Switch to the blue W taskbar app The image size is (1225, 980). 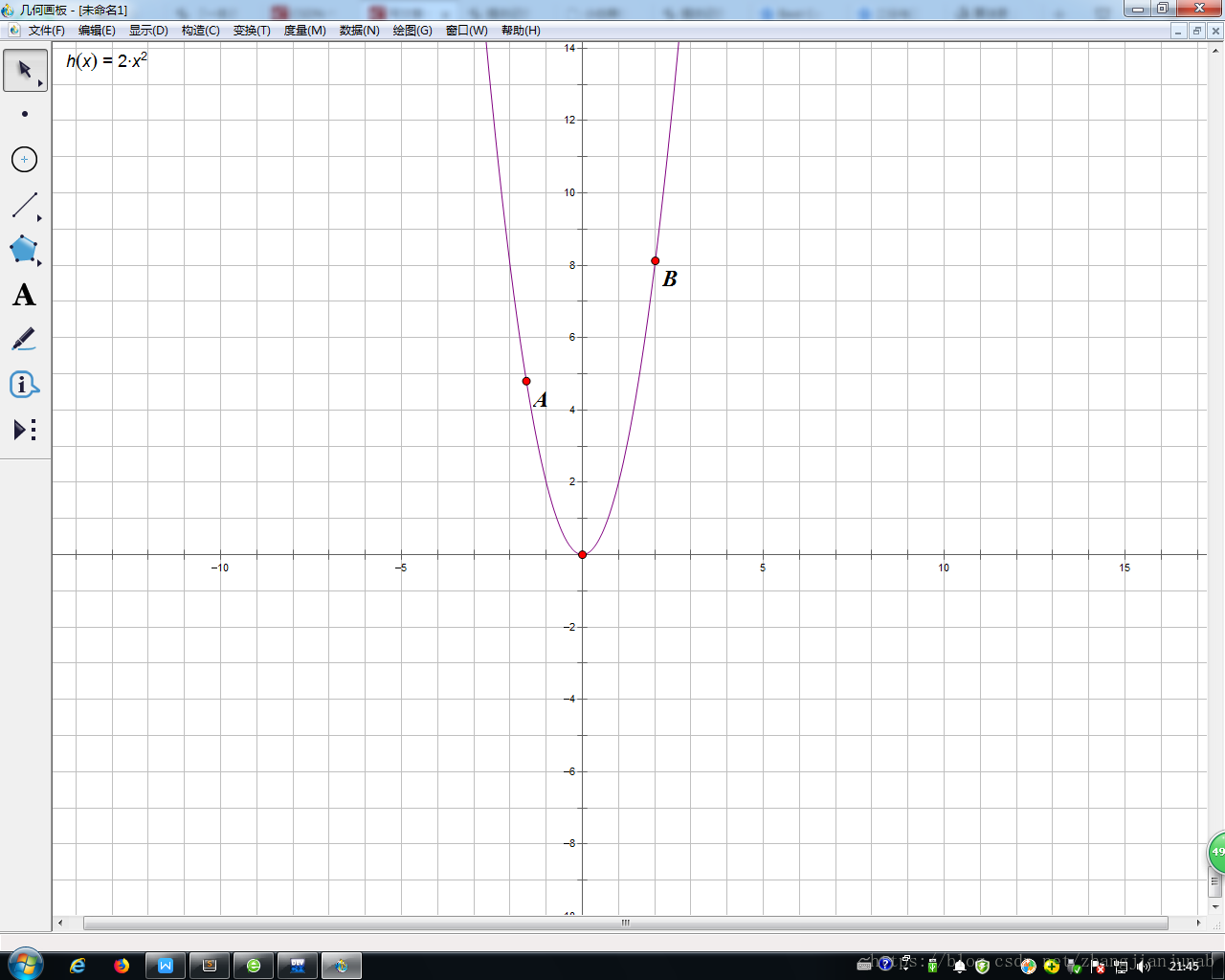pyautogui.click(x=166, y=966)
